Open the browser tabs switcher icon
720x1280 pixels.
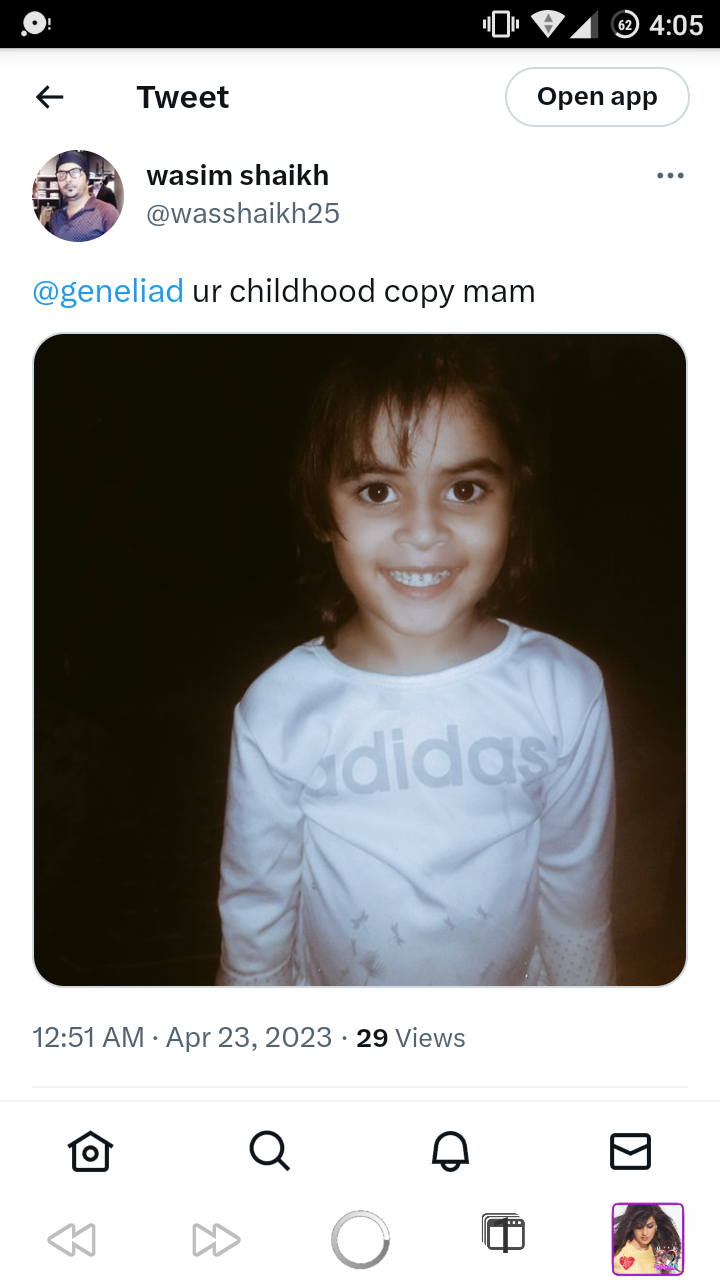(x=504, y=1234)
